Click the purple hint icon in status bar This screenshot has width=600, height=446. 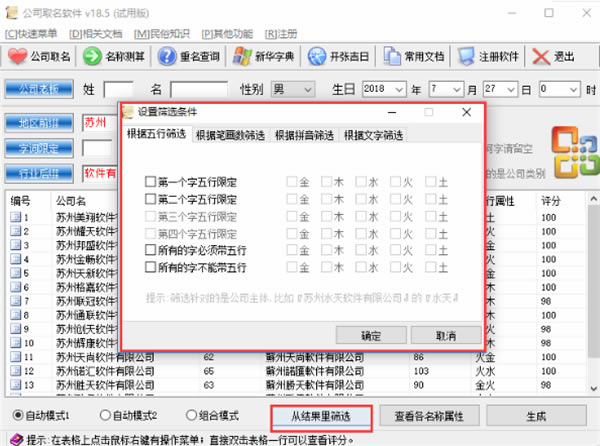pyautogui.click(x=16, y=440)
